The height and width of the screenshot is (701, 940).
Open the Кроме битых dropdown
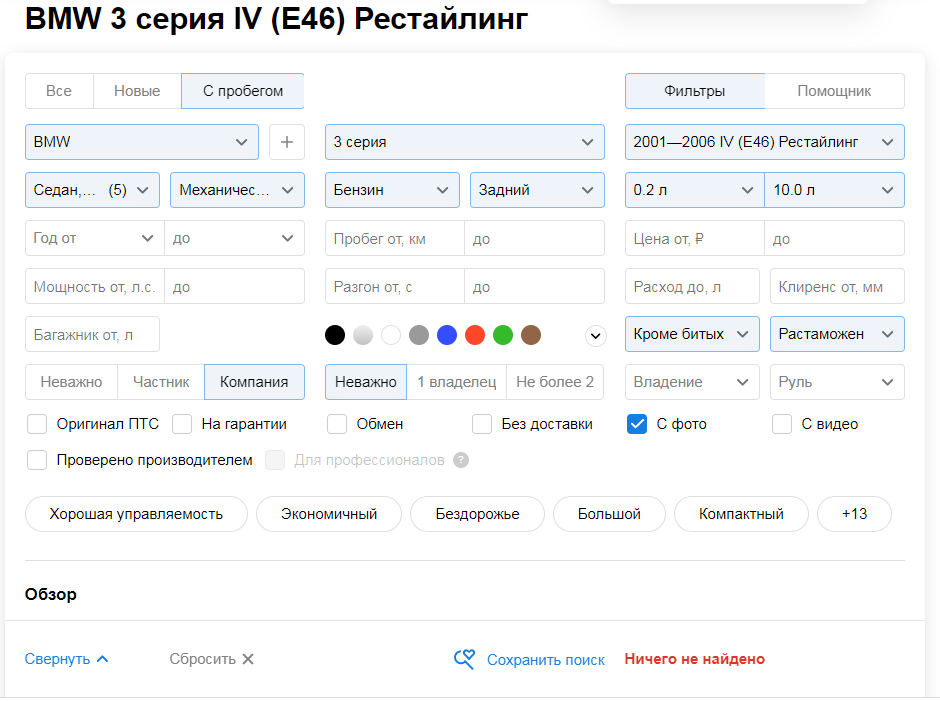coord(692,334)
